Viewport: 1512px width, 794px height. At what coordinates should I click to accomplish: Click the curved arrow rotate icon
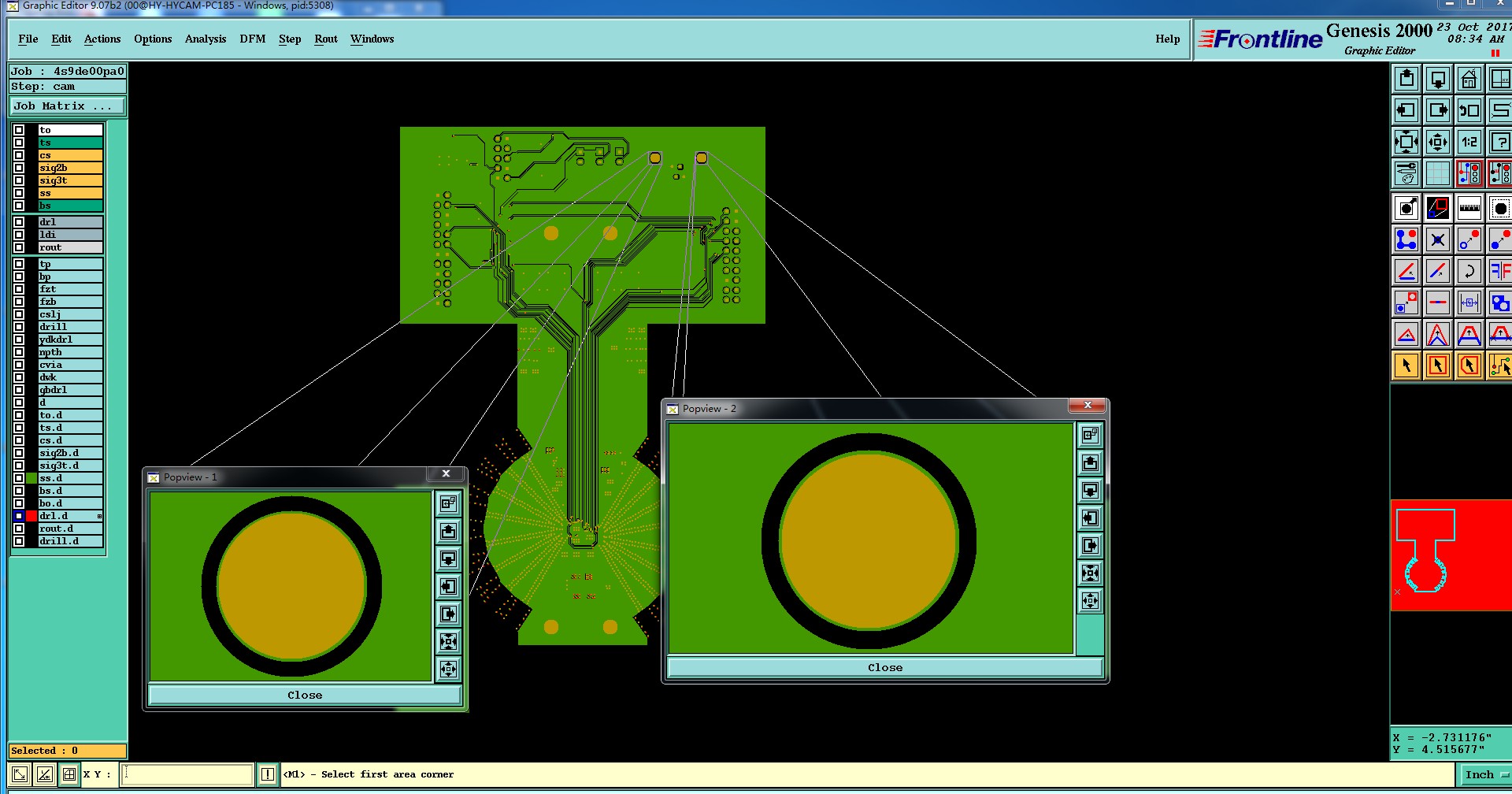click(x=1469, y=271)
